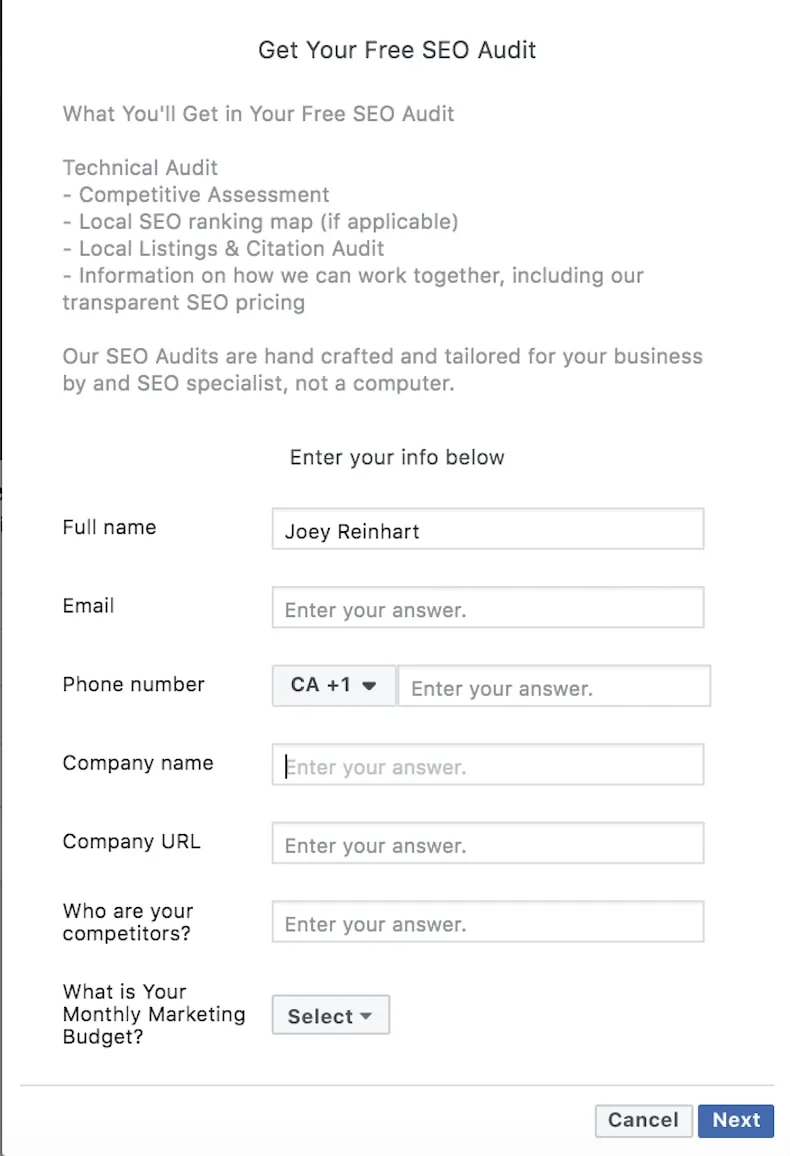Open the CA +1 country code dropdown

coord(334,686)
